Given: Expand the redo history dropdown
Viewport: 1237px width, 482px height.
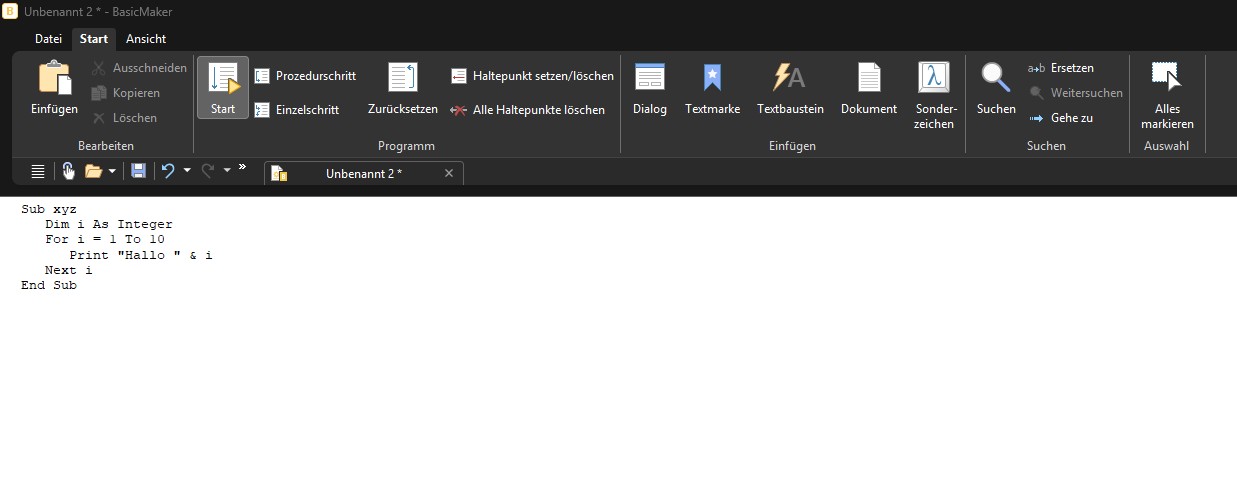Looking at the screenshot, I should coord(227,171).
